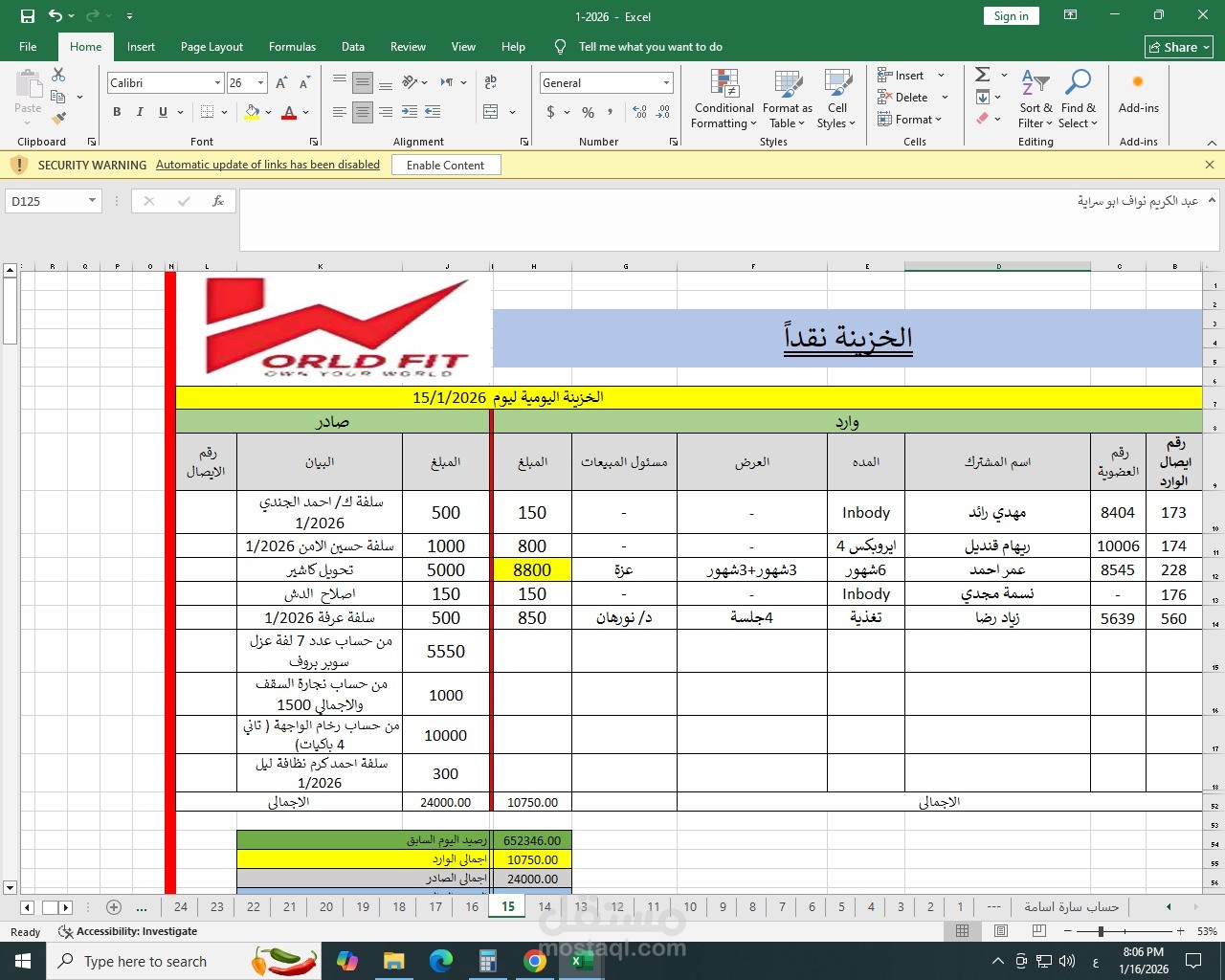Expand the Format as Table menu
The width and height of the screenshot is (1225, 980).
point(787,99)
